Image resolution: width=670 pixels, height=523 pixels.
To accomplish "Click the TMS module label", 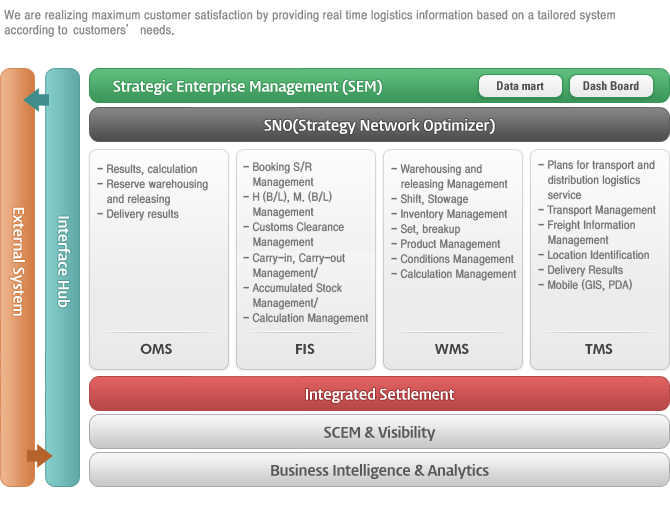I will point(599,349).
